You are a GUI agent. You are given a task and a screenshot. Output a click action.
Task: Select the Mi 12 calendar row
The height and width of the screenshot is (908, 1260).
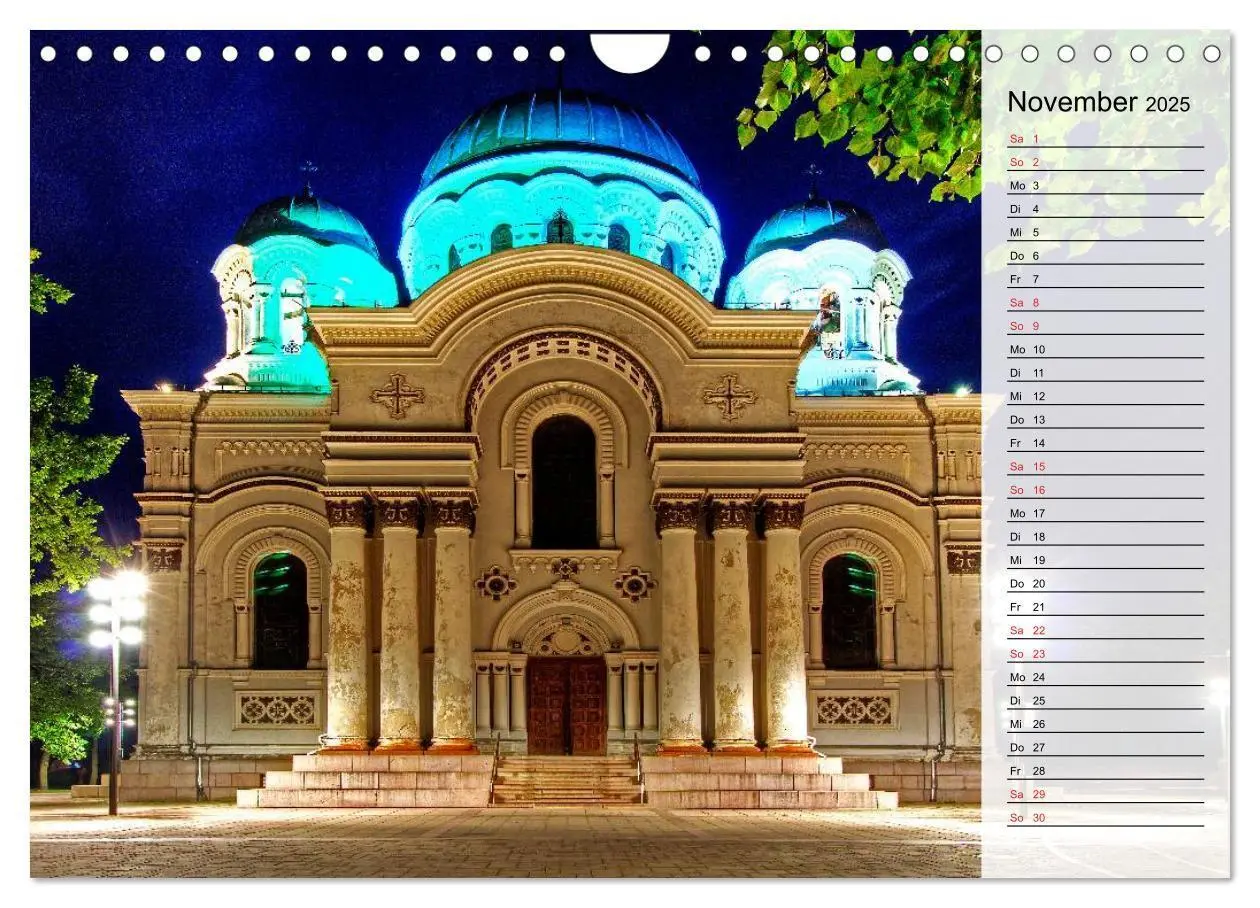point(1105,396)
